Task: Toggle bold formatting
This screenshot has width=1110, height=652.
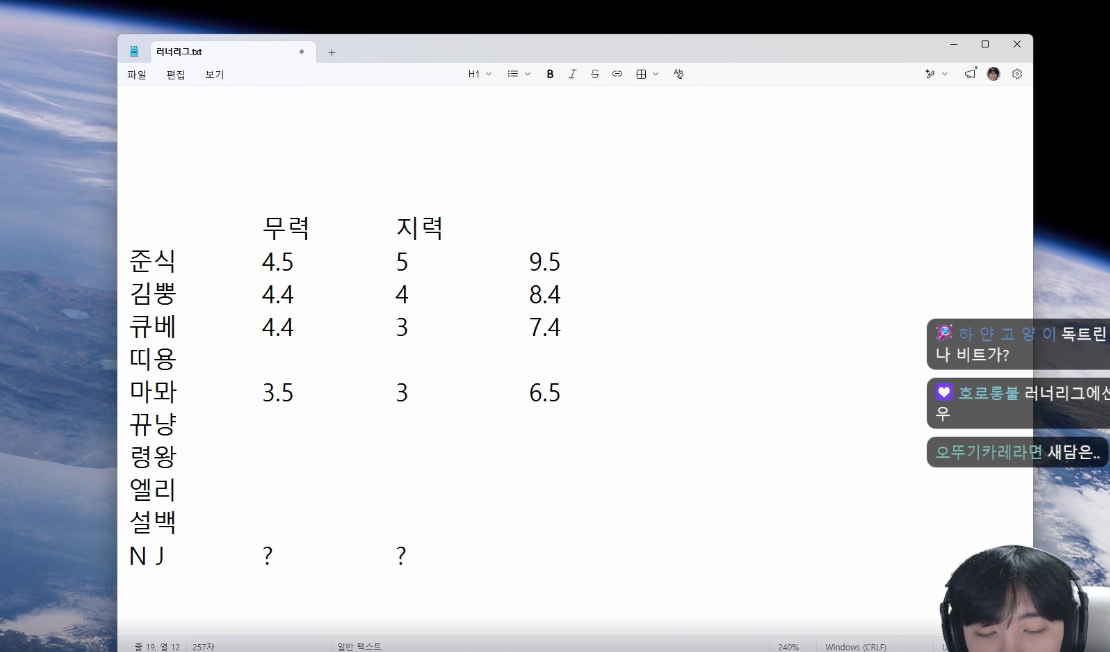Action: (x=550, y=74)
